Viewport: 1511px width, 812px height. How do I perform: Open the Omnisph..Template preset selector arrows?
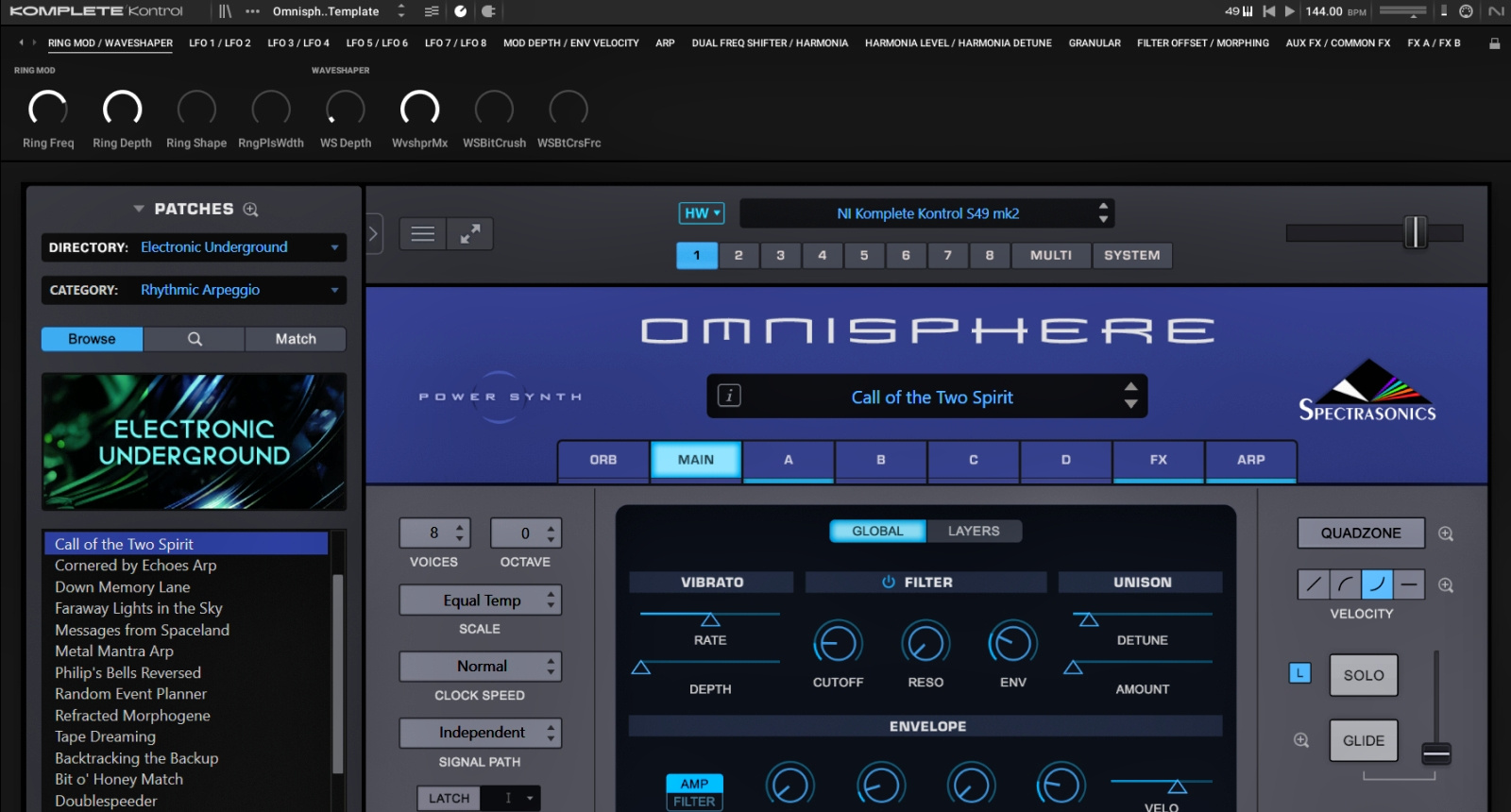pos(401,11)
